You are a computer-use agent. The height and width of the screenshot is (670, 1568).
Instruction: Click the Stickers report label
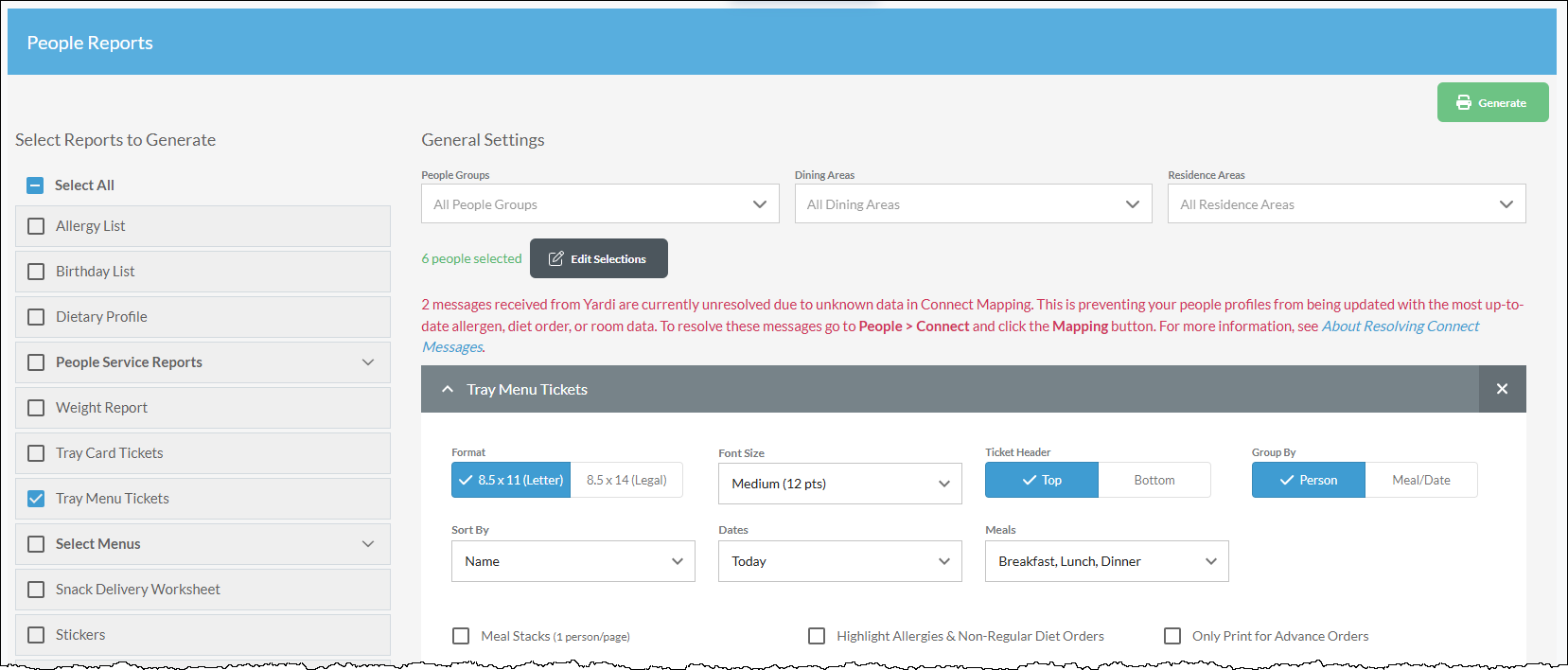[x=80, y=635]
